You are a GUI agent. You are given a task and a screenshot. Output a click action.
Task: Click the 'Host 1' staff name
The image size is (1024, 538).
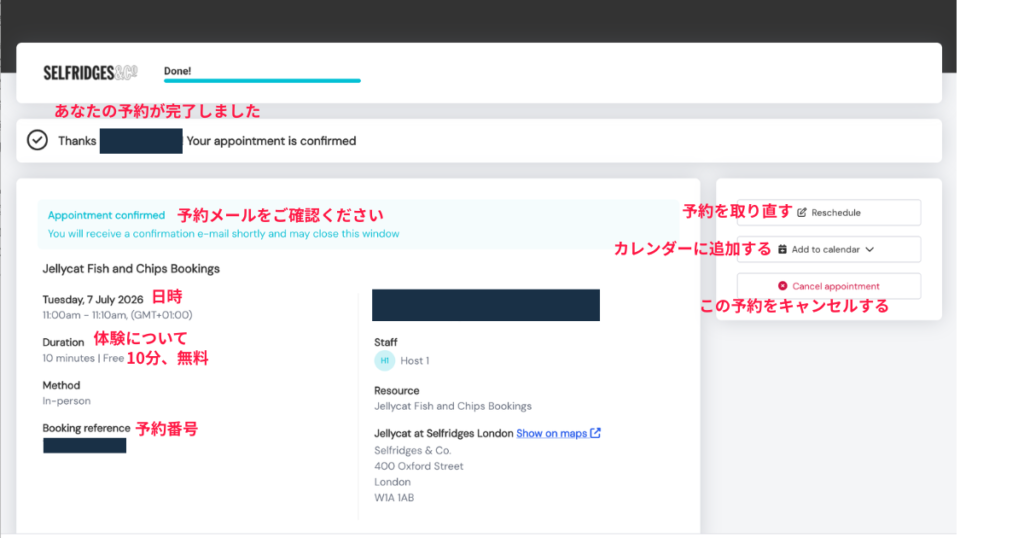coord(415,360)
